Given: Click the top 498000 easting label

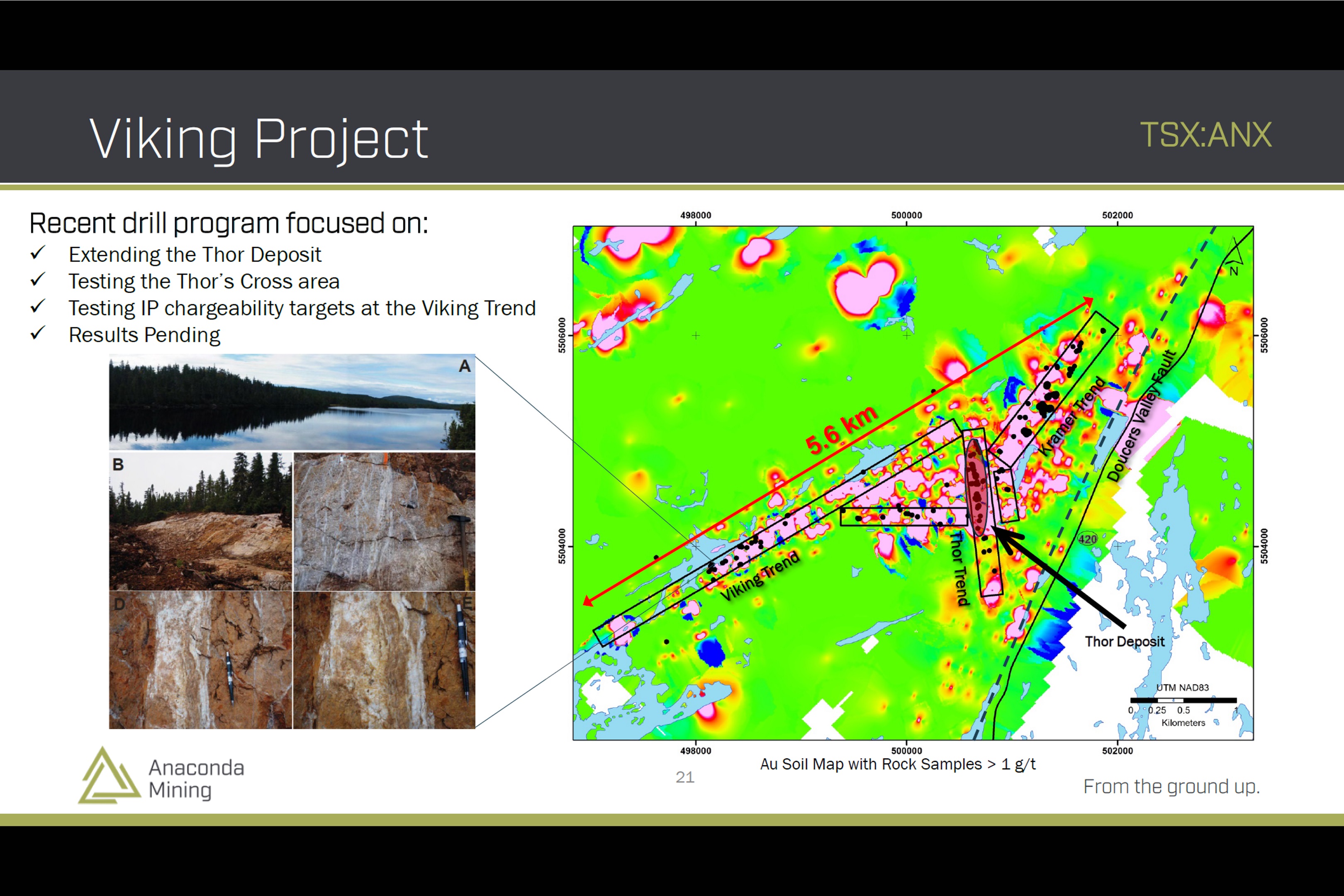Looking at the screenshot, I should point(695,215).
